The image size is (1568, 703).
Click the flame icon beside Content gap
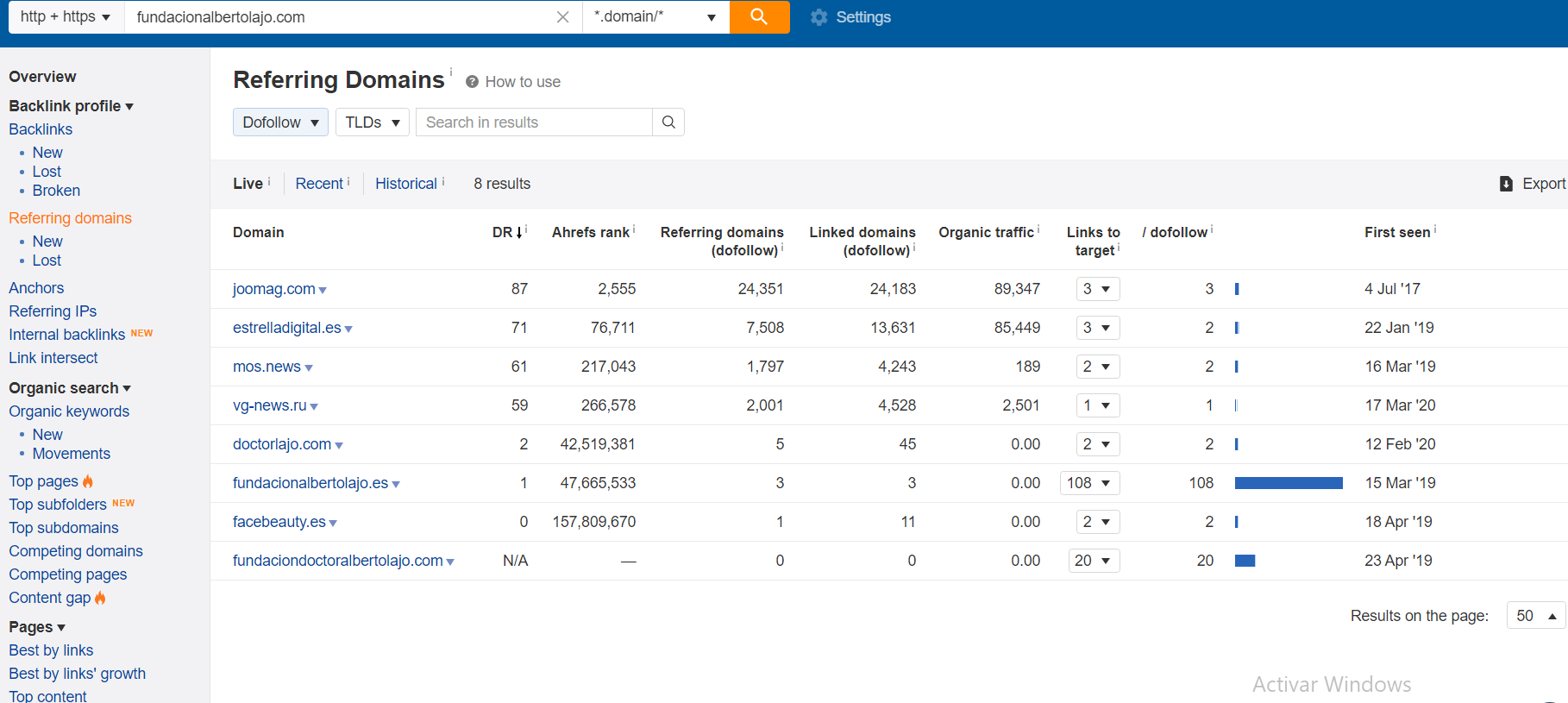coord(100,598)
